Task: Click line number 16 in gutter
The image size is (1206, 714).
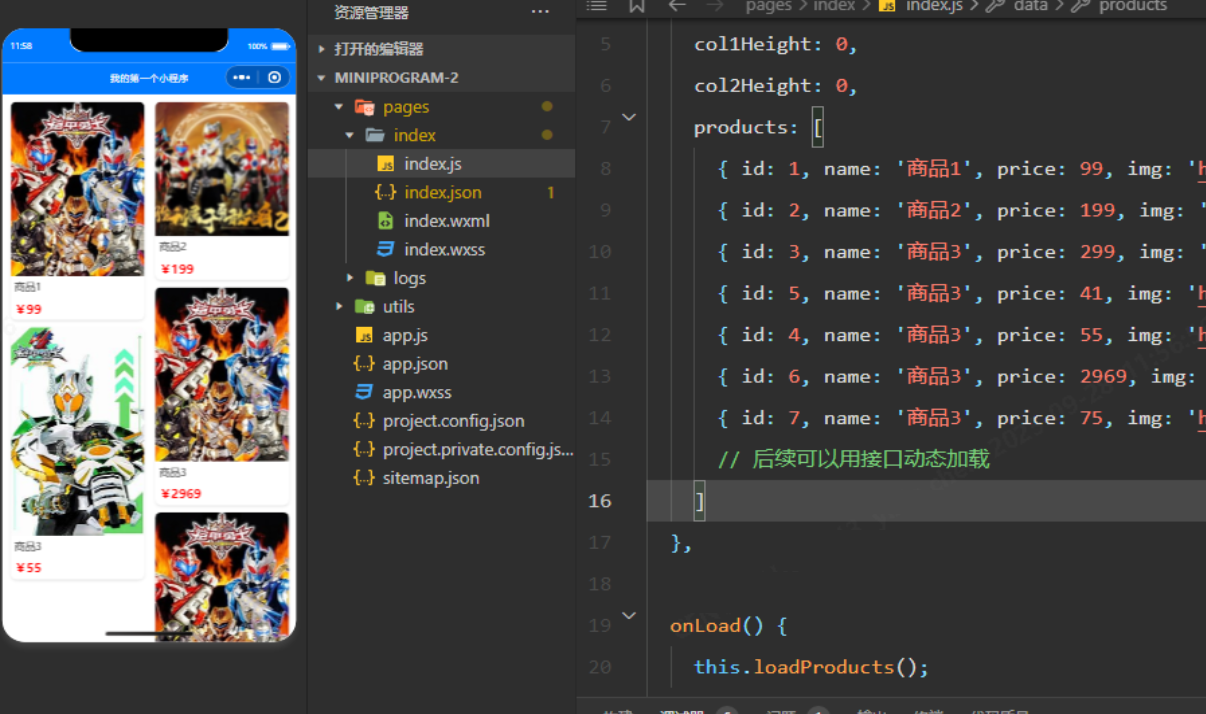Action: (x=599, y=501)
